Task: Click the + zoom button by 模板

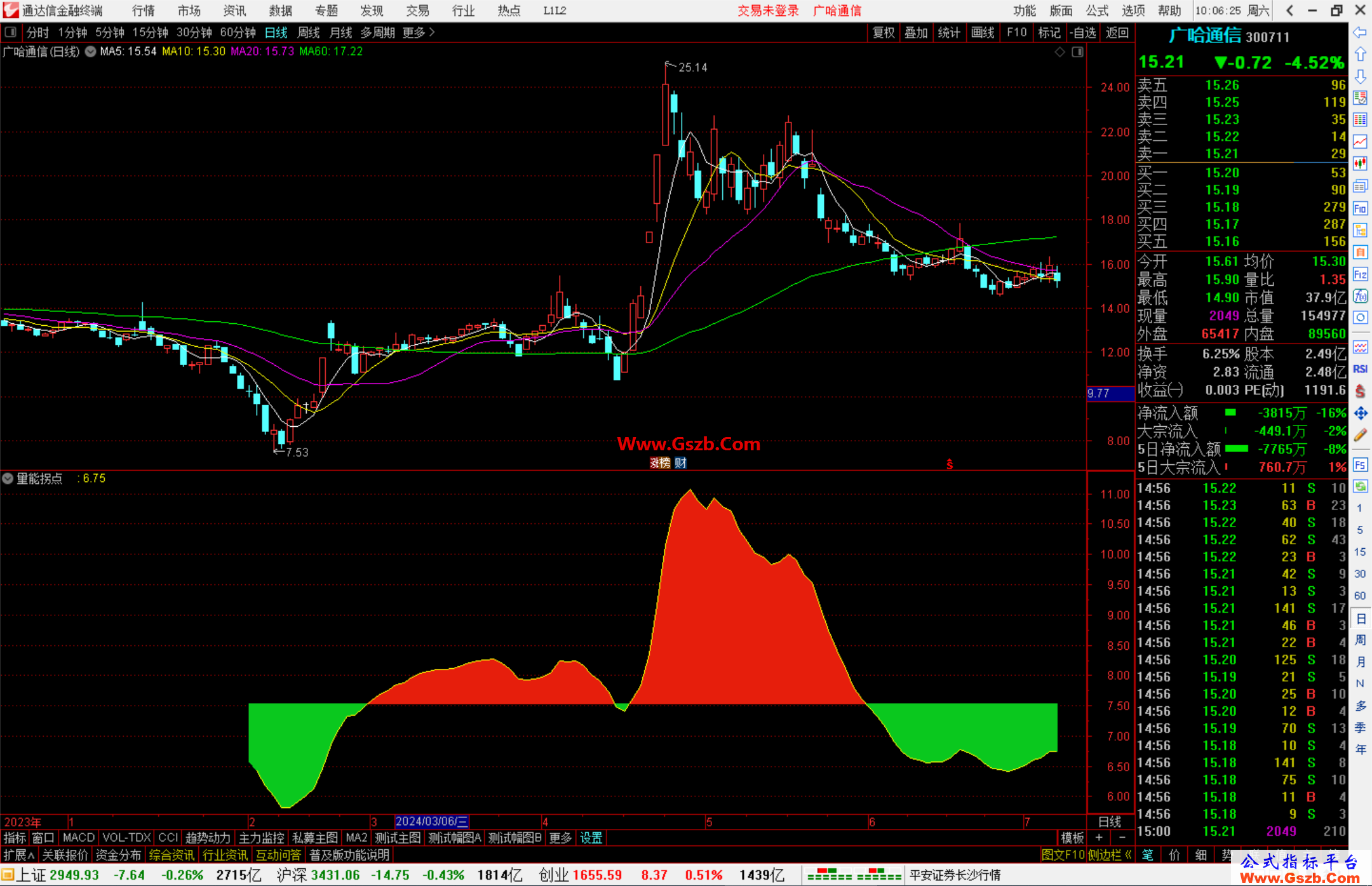Action: [1099, 838]
